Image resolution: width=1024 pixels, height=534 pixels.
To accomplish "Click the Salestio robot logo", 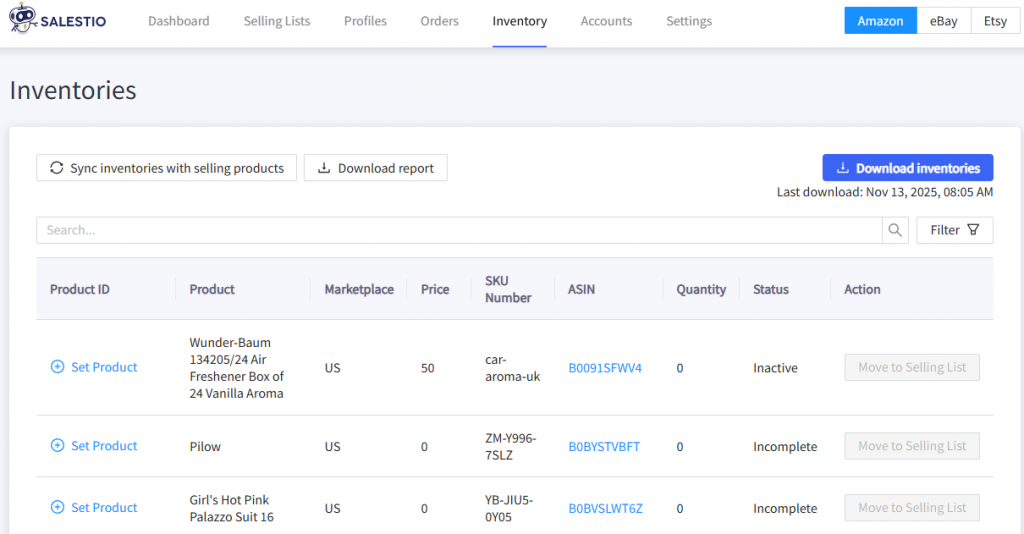I will pyautogui.click(x=23, y=21).
